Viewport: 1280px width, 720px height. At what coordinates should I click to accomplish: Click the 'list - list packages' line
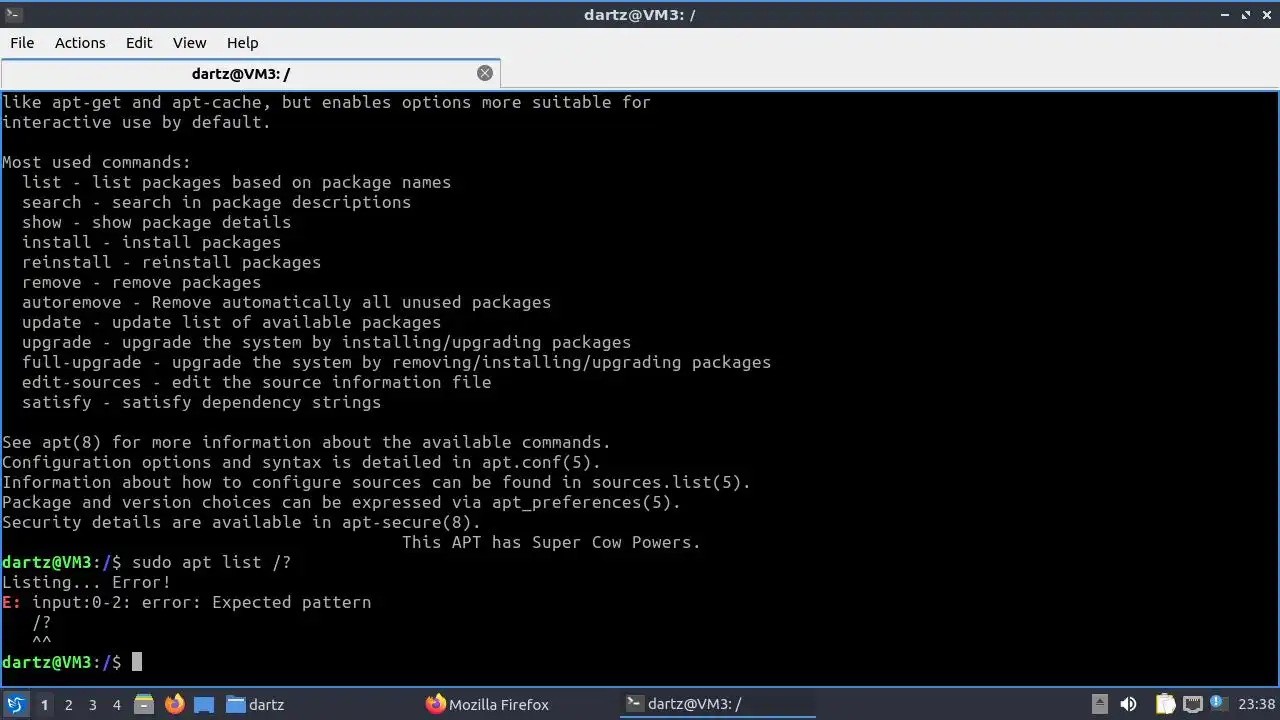pos(236,182)
